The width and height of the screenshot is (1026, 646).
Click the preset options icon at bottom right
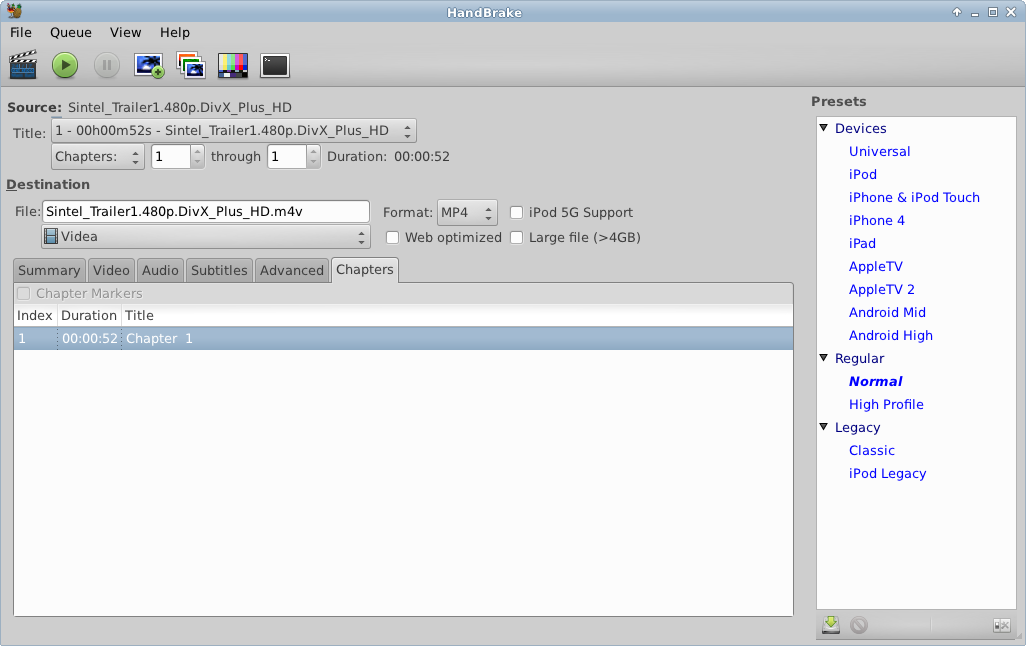pyautogui.click(x=1002, y=626)
